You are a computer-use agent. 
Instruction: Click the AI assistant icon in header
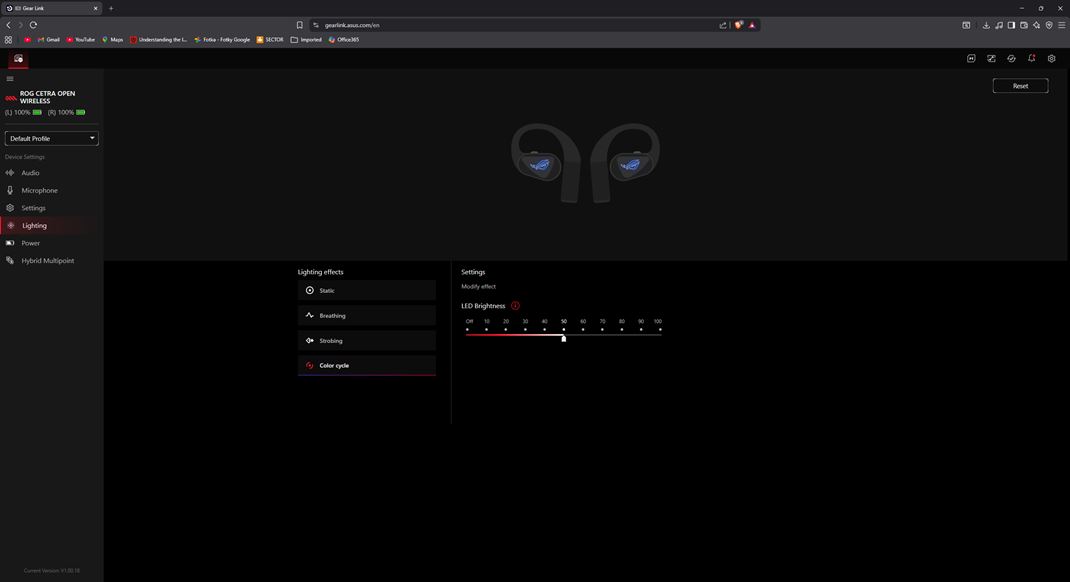(x=971, y=59)
